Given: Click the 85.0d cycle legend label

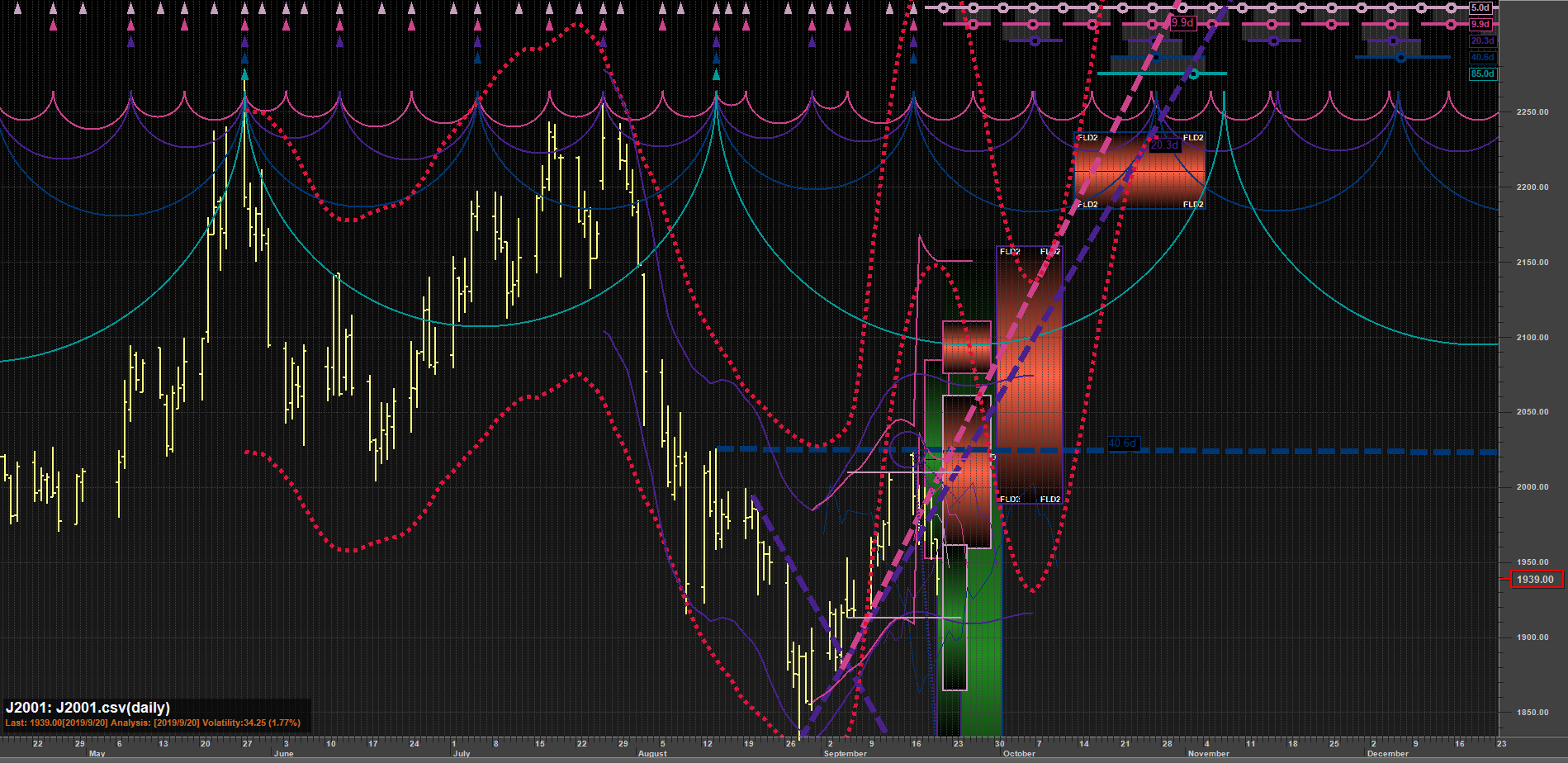Looking at the screenshot, I should (1482, 73).
